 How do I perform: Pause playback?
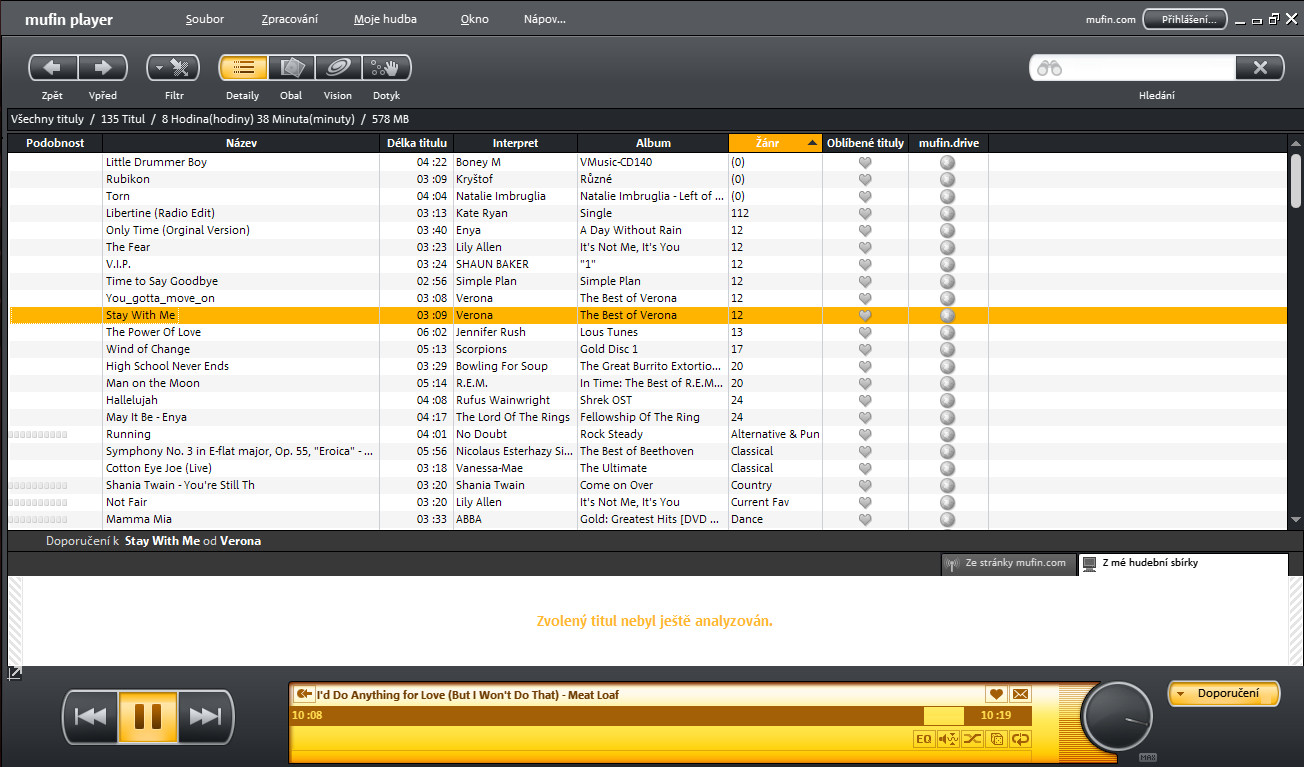148,716
